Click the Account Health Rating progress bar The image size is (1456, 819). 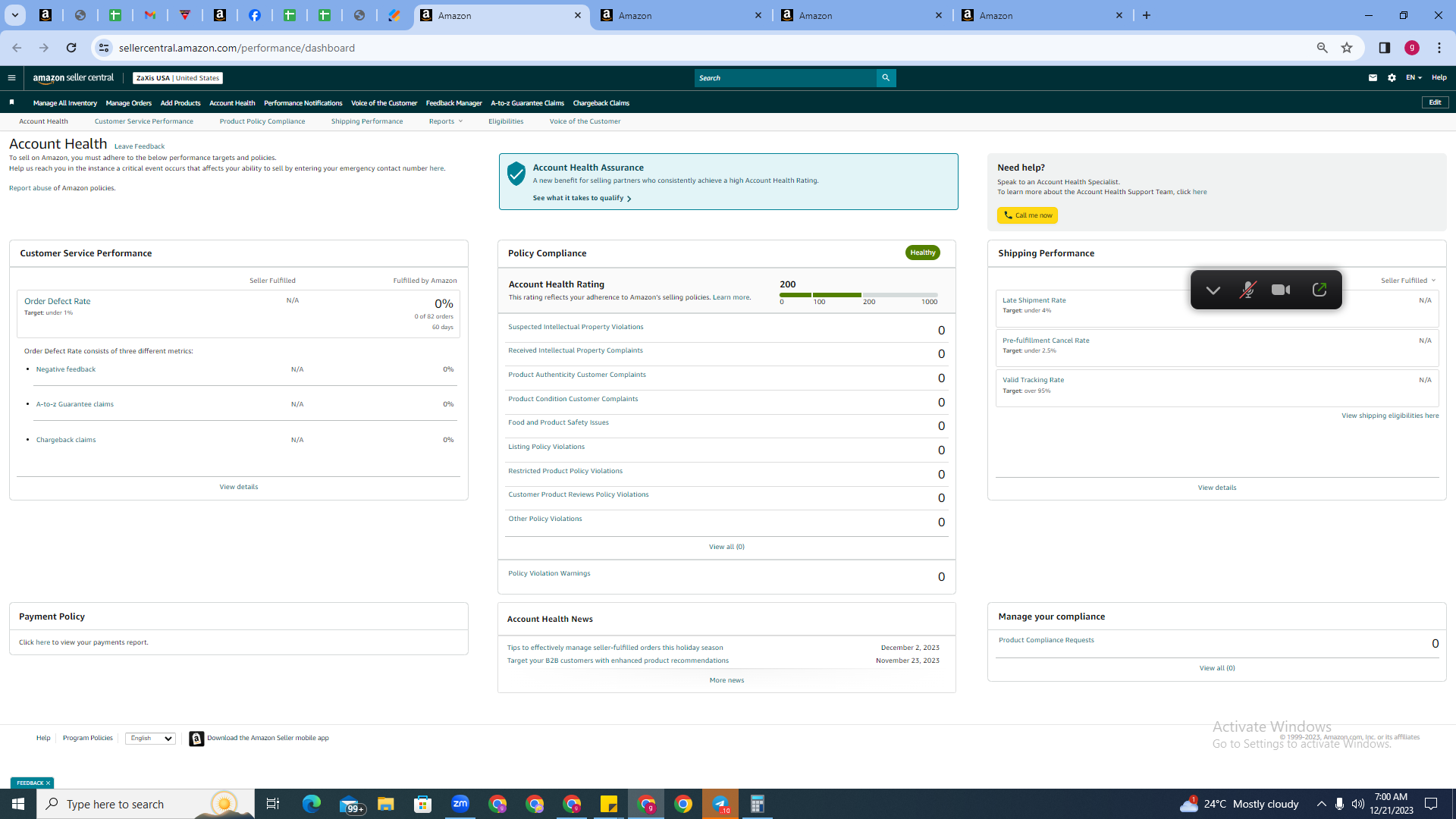[858, 295]
